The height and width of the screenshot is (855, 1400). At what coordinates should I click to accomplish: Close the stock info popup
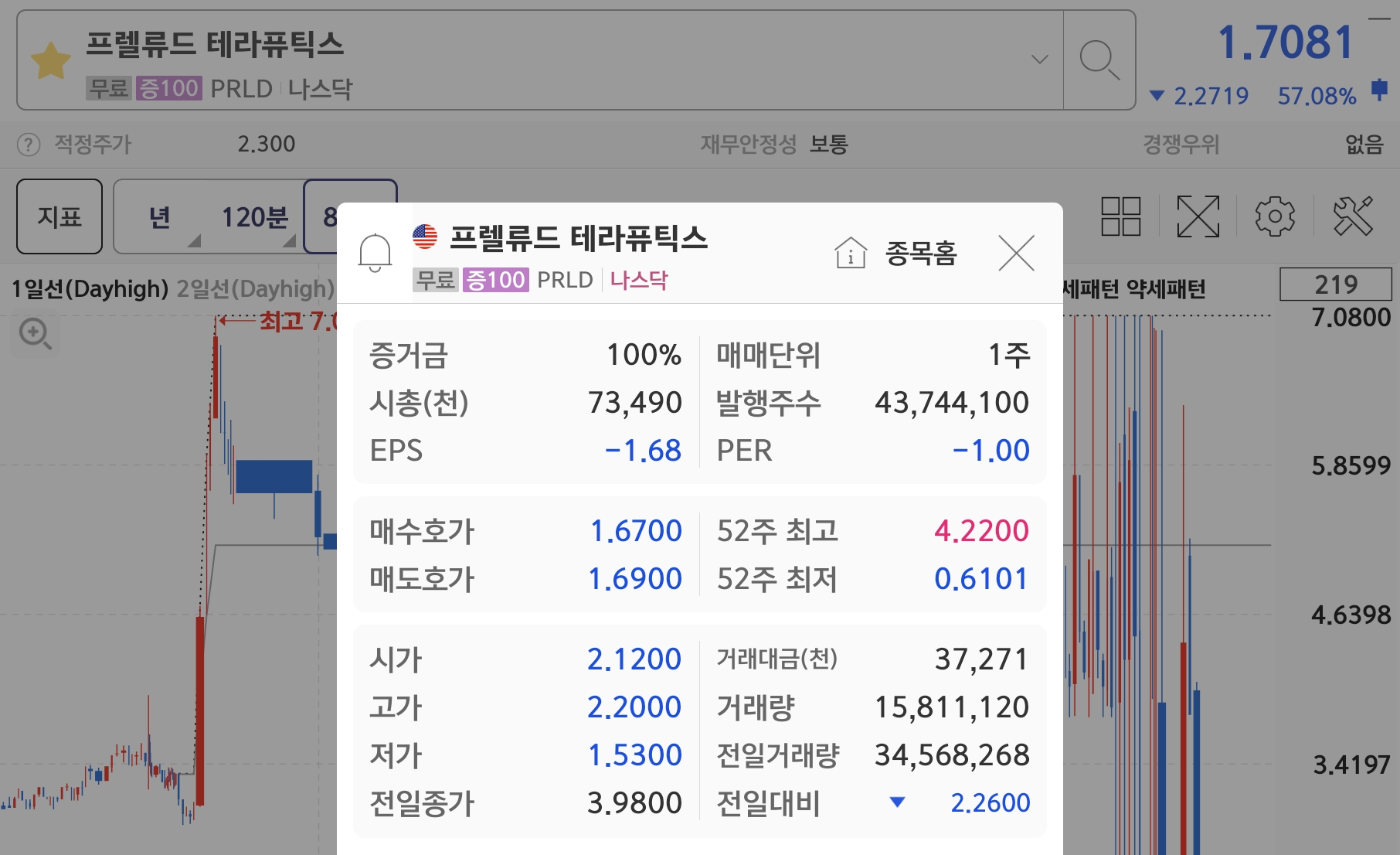click(x=1016, y=253)
